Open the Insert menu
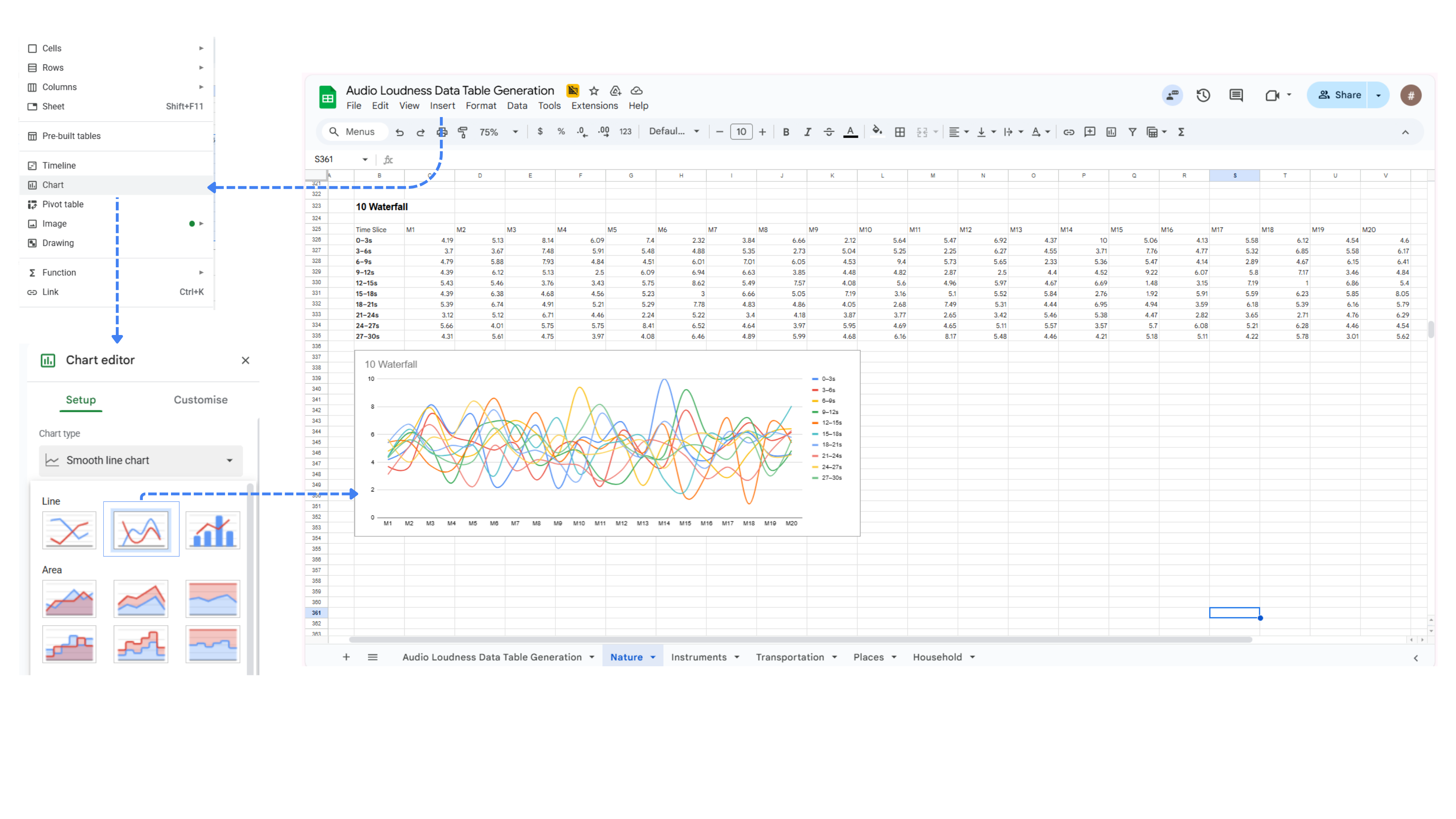 pyautogui.click(x=442, y=106)
